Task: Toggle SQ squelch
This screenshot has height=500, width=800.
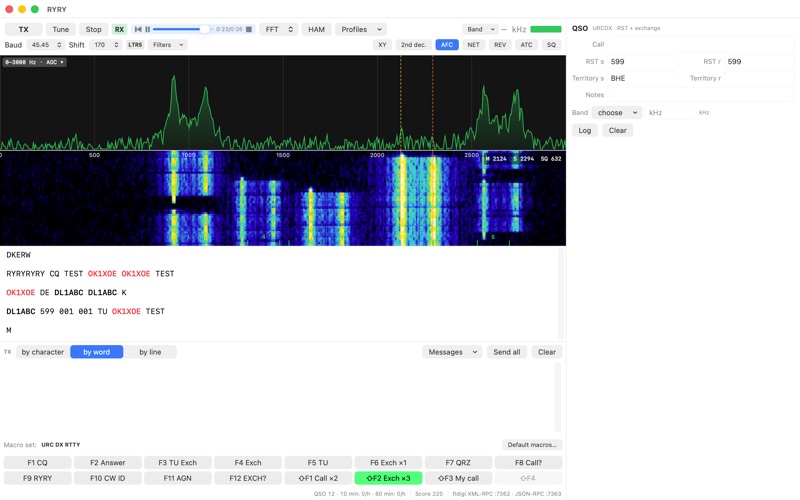Action: (x=552, y=45)
